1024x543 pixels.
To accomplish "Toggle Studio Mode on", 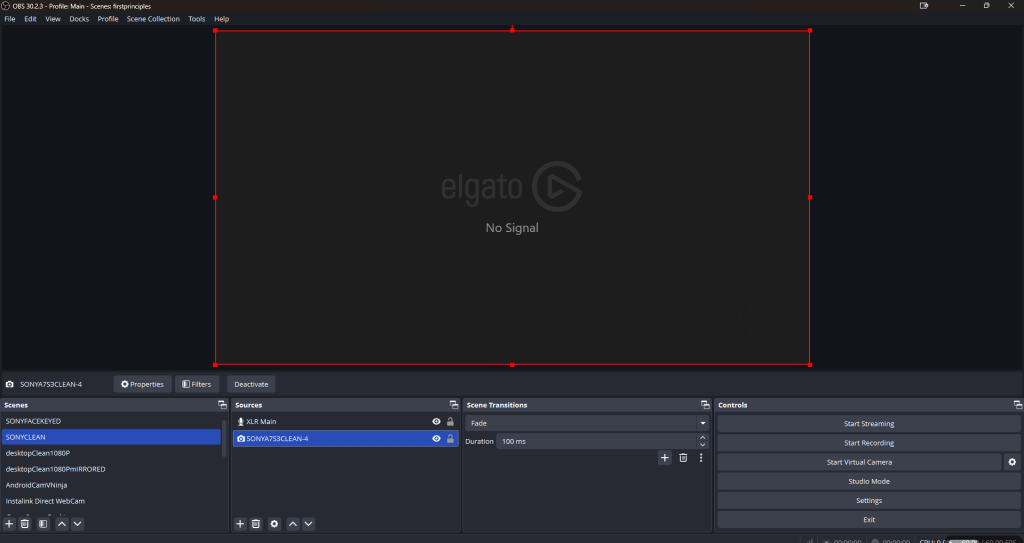I will 869,482.
